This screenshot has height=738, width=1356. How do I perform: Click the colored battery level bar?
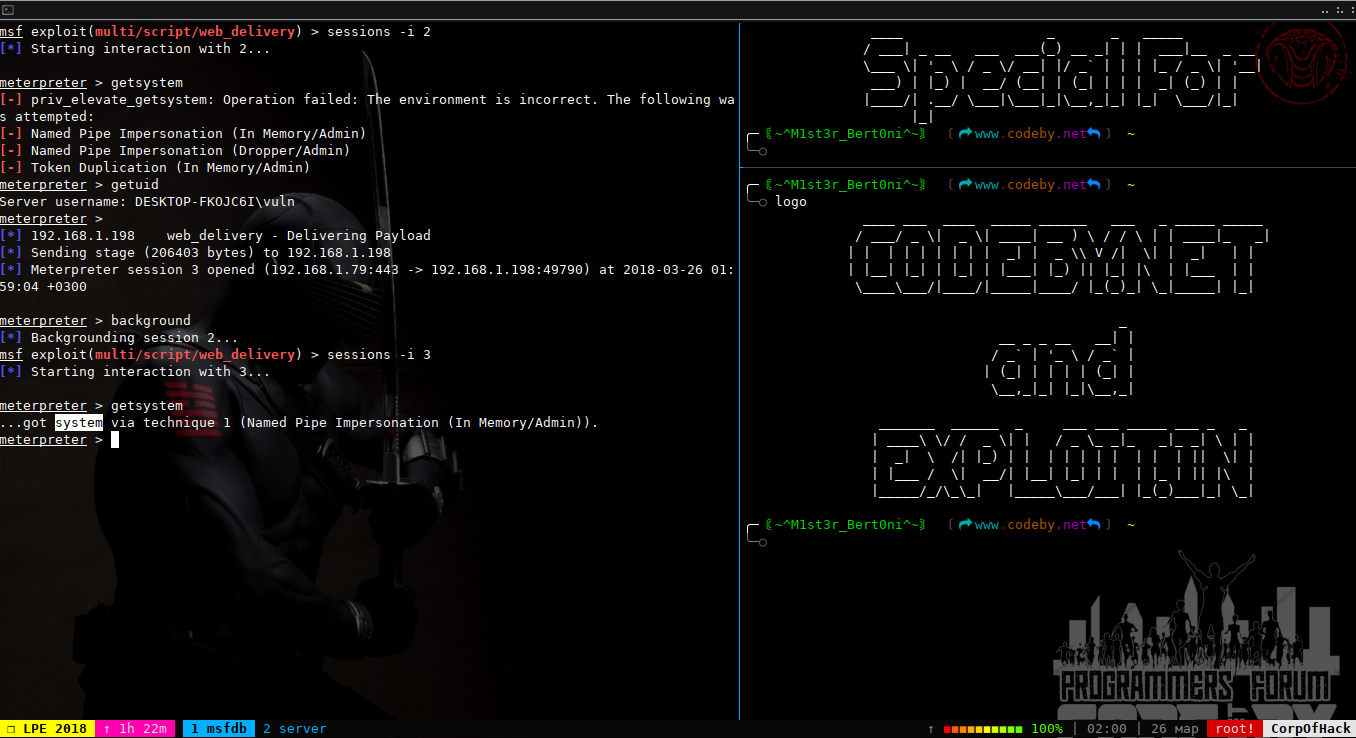click(983, 729)
